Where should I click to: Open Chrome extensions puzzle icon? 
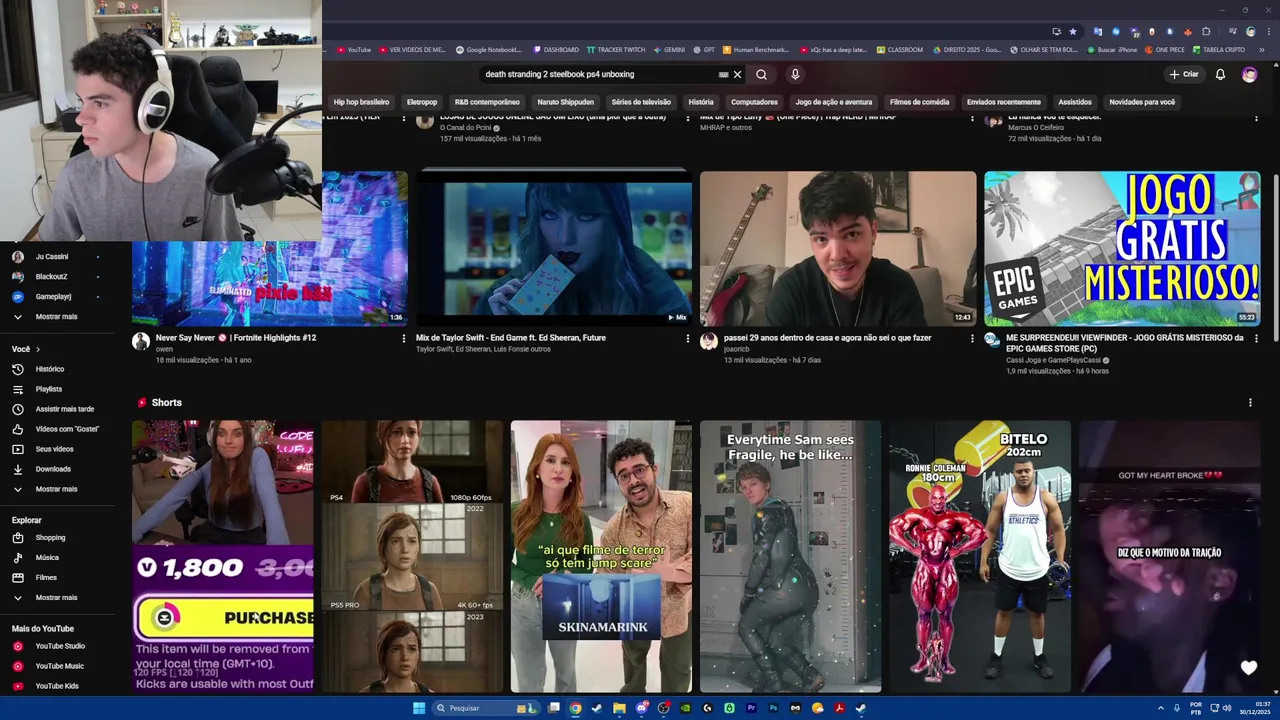pyautogui.click(x=1206, y=31)
